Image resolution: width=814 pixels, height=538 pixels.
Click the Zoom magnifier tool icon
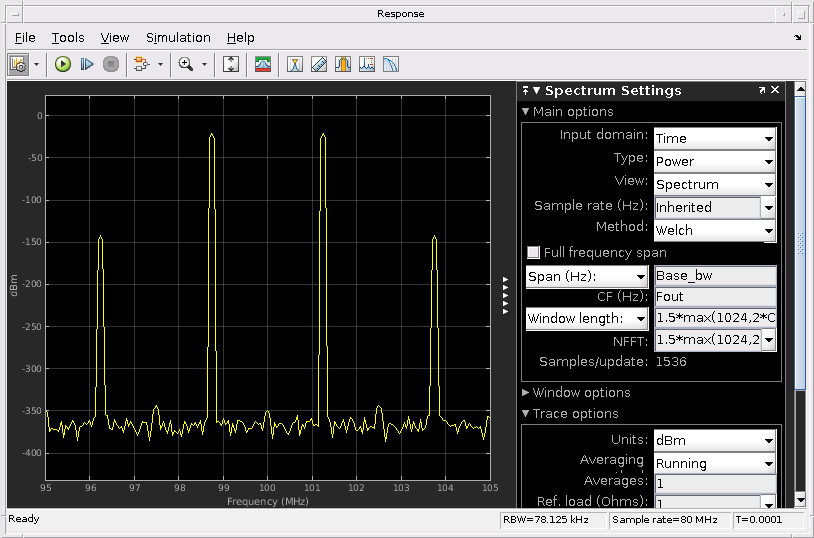pyautogui.click(x=185, y=64)
